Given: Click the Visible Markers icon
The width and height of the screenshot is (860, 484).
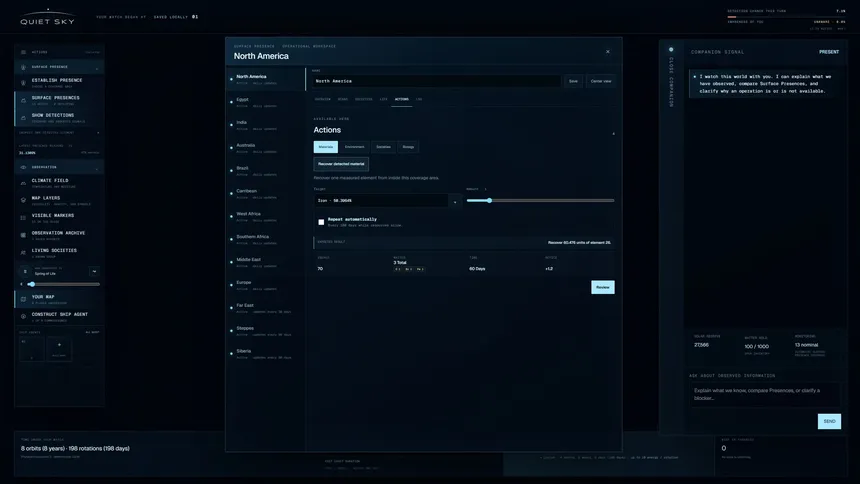Looking at the screenshot, I should (x=23, y=218).
